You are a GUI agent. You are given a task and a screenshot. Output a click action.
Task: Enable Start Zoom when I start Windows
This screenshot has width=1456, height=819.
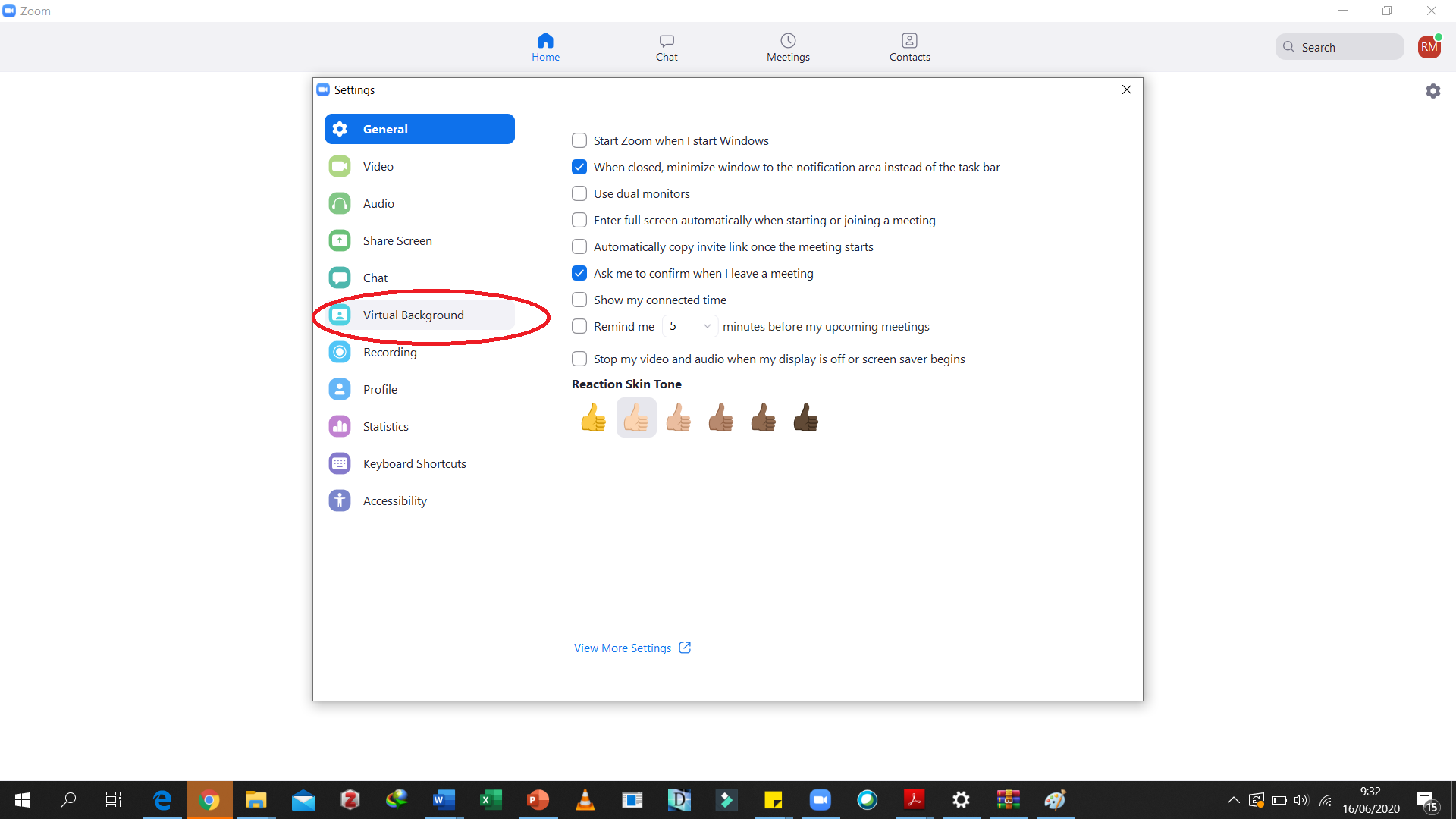coord(579,140)
